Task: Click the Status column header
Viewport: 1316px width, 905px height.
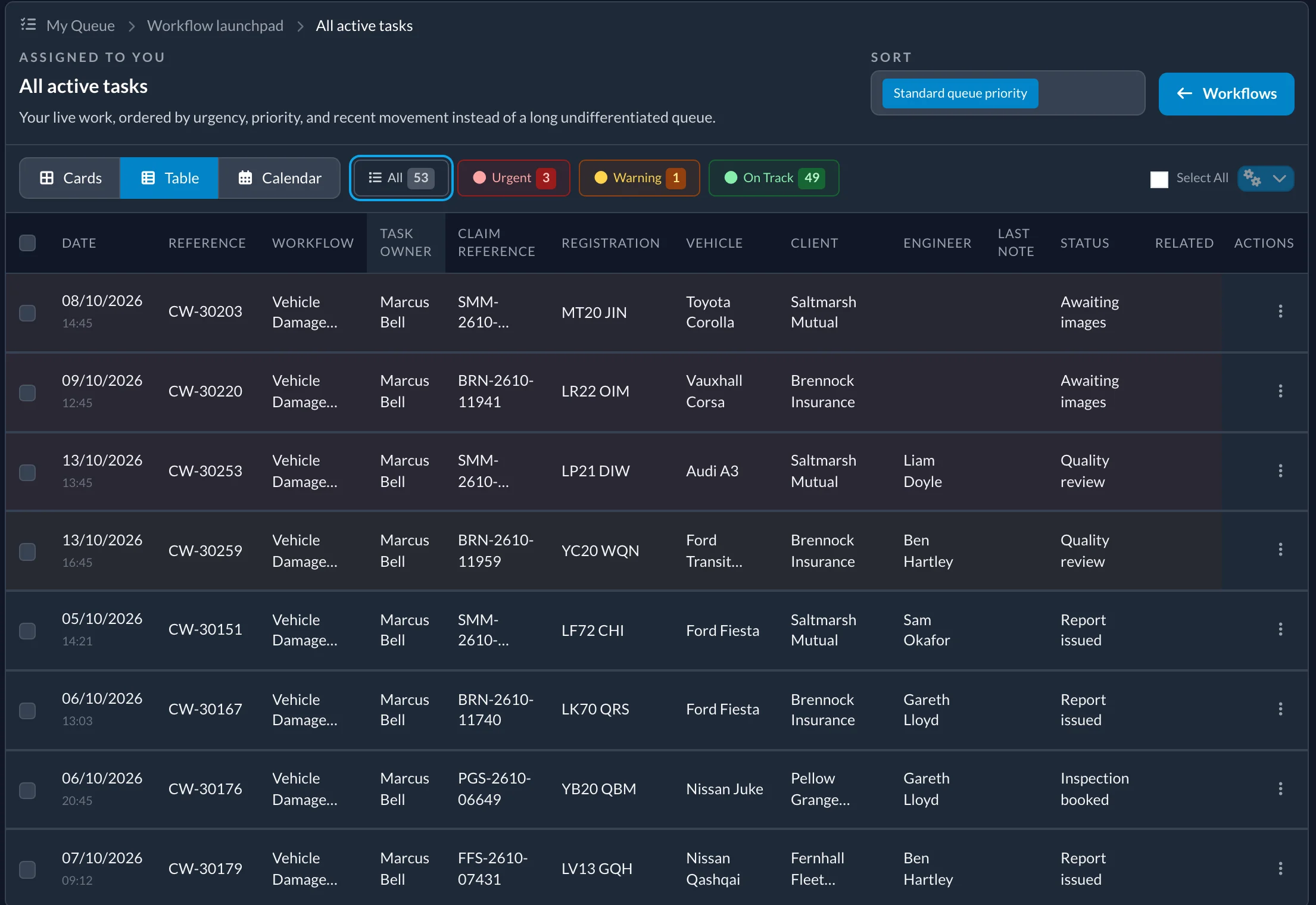Action: [1084, 243]
